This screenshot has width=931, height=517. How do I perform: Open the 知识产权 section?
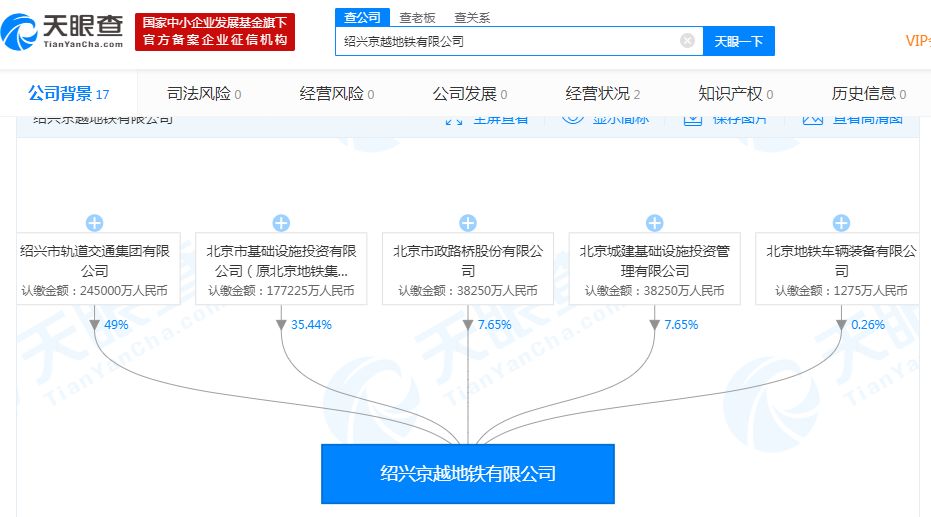tap(736, 94)
